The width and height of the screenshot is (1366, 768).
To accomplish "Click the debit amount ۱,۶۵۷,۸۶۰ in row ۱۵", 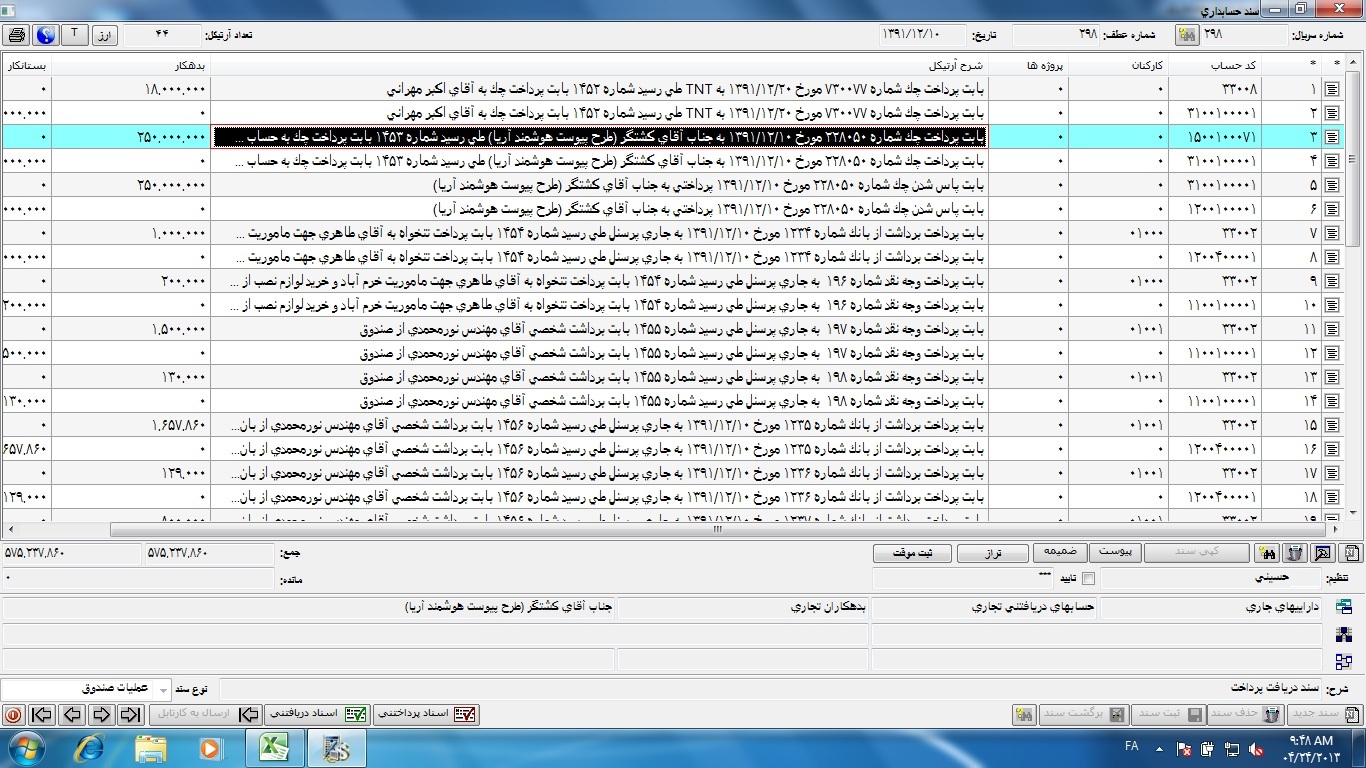I will tap(131, 425).
